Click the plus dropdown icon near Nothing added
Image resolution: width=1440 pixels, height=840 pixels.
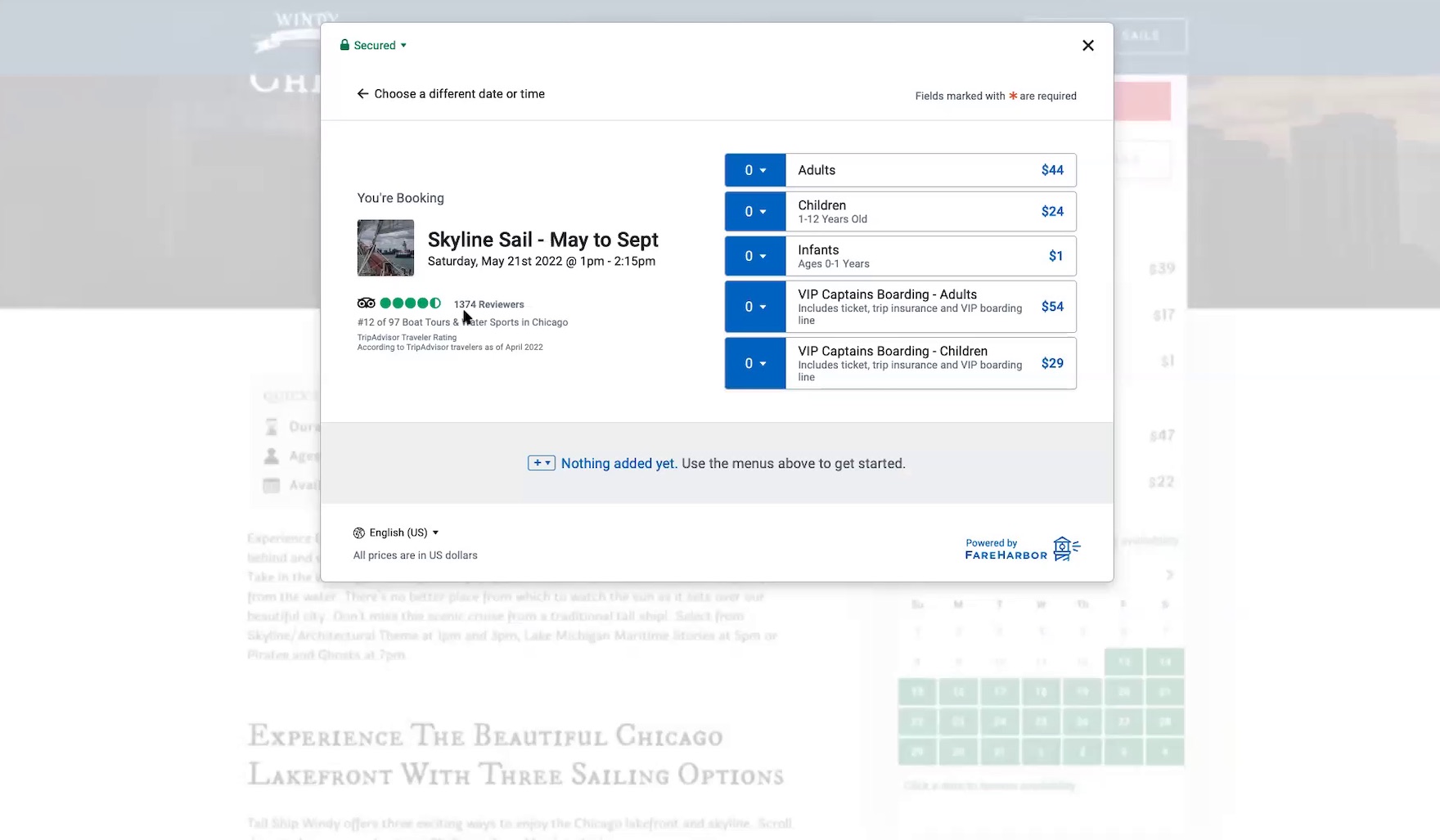pos(541,463)
